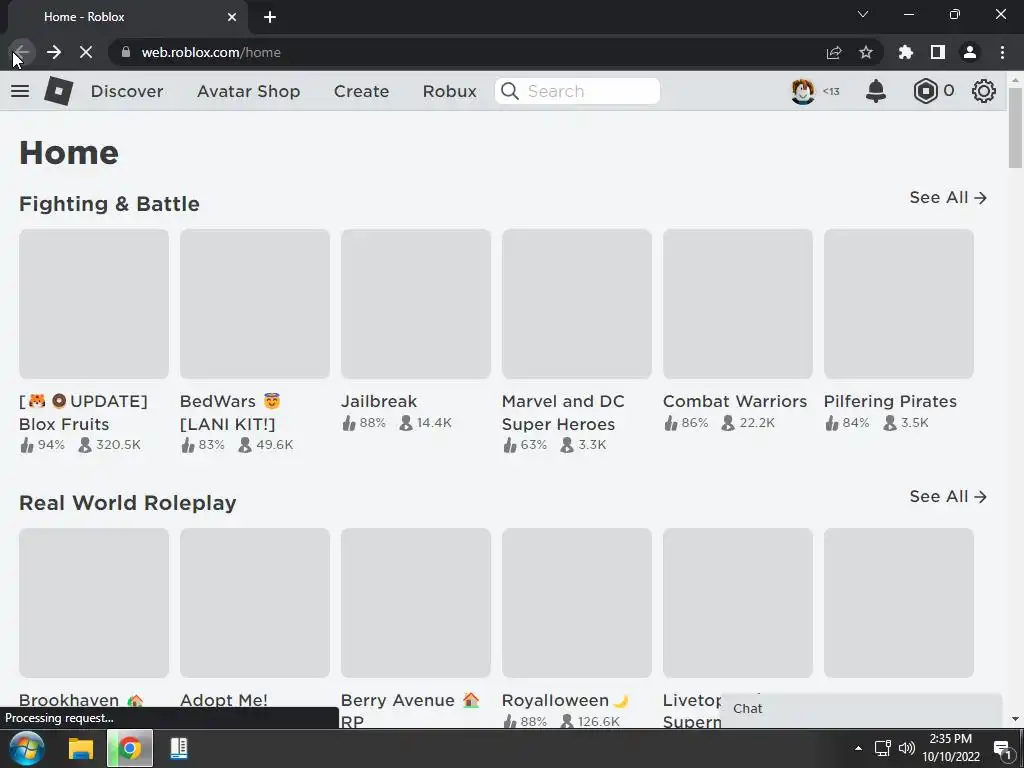Click the scrollbar down arrow
The width and height of the screenshot is (1024, 768).
1015,719
